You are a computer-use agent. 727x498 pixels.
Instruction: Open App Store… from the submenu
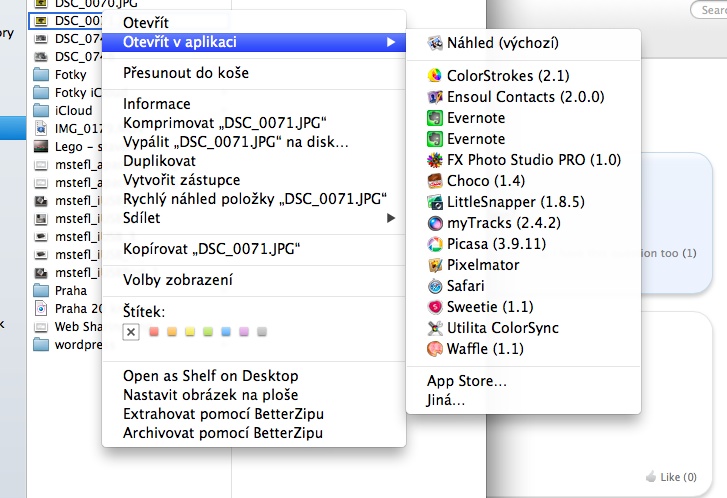(x=467, y=380)
